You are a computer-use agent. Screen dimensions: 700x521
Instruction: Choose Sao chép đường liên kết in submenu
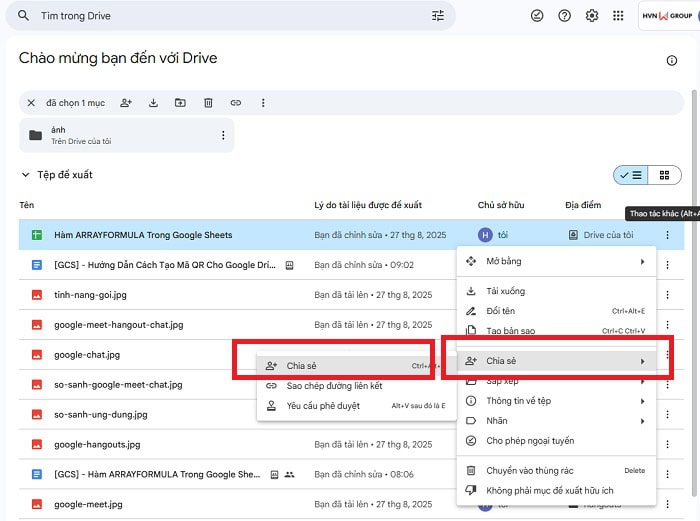(x=334, y=386)
